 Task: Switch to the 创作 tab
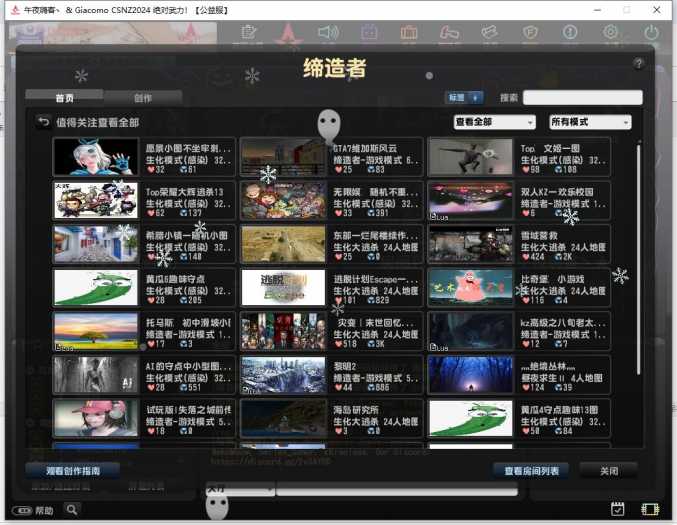pos(143,98)
